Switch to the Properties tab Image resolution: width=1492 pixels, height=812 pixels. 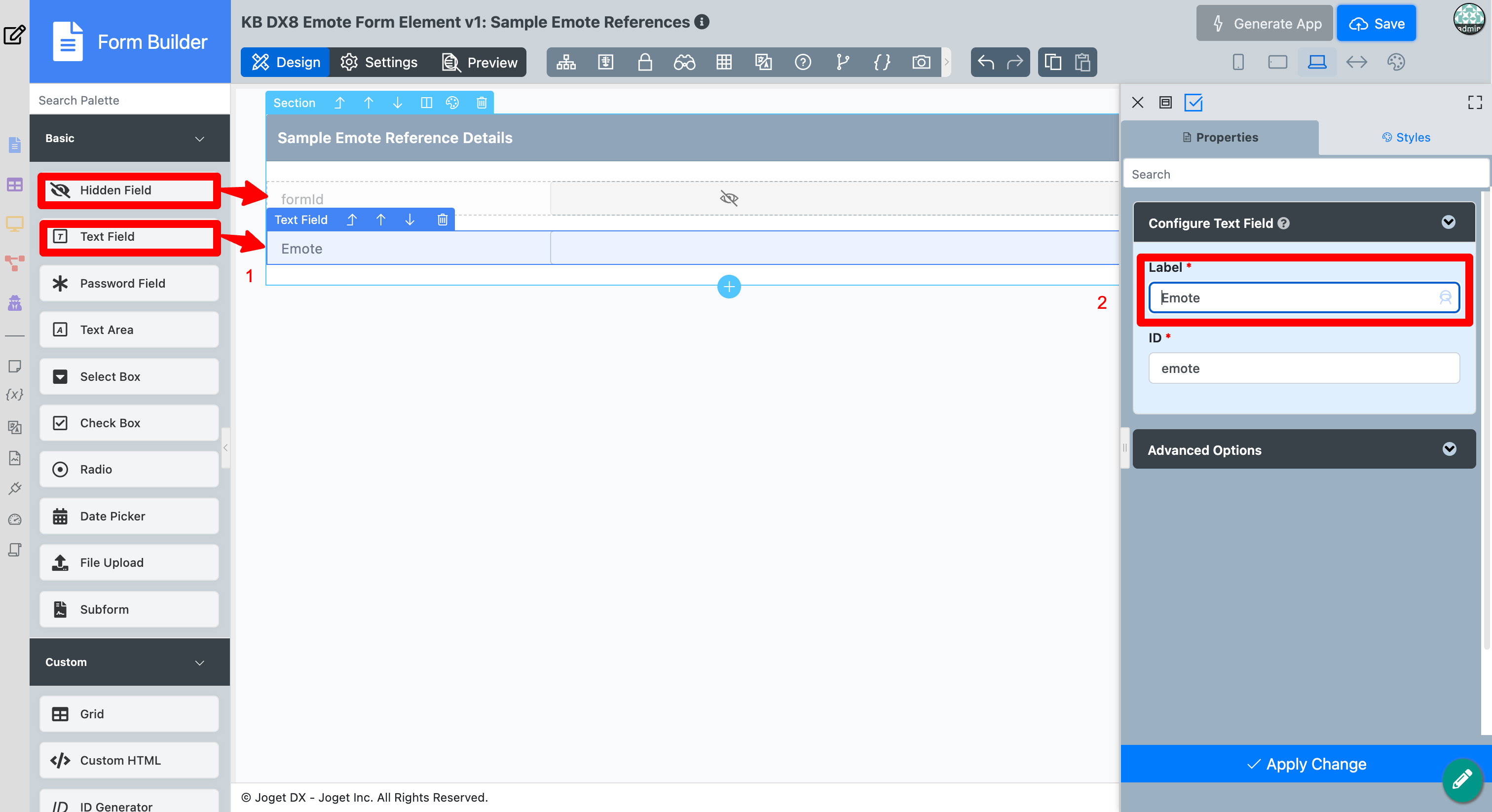pyautogui.click(x=1220, y=137)
